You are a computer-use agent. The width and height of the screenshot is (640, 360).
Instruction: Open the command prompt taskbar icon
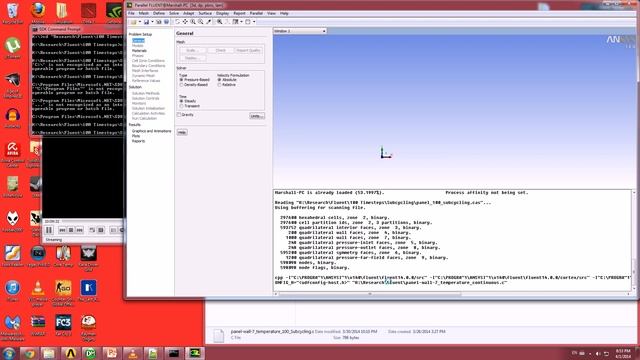tap(174, 353)
